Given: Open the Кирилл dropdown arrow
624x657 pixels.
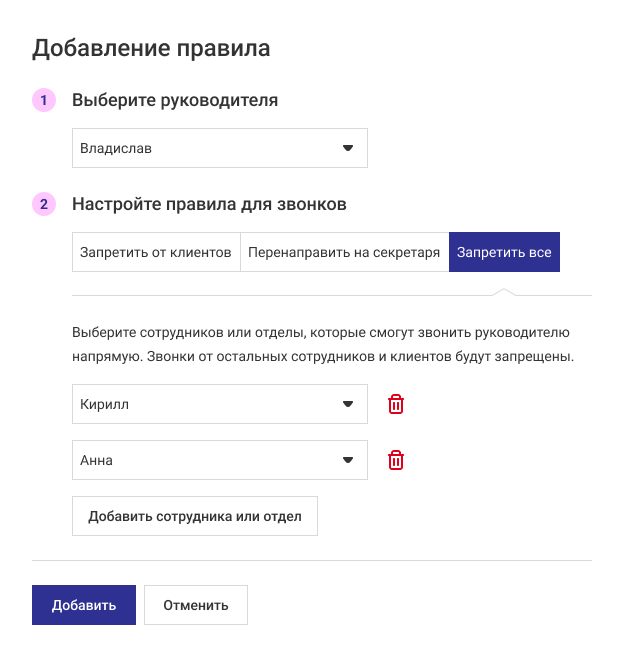Looking at the screenshot, I should [x=348, y=404].
